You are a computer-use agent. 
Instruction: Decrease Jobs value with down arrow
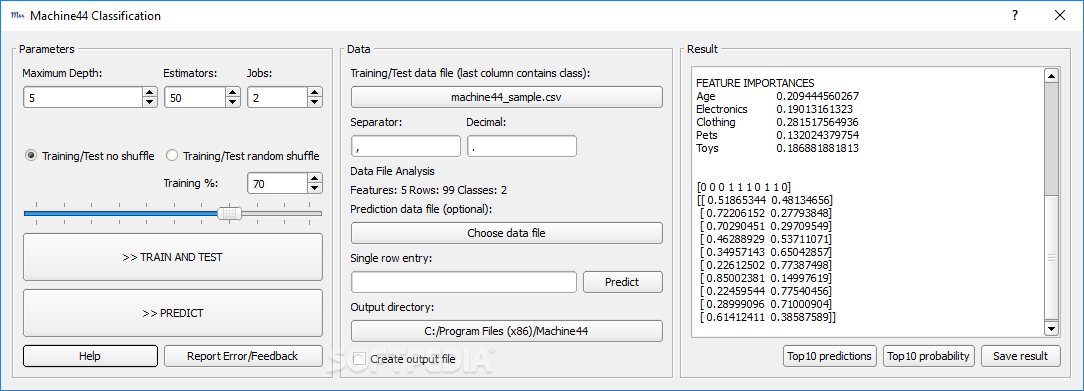315,103
